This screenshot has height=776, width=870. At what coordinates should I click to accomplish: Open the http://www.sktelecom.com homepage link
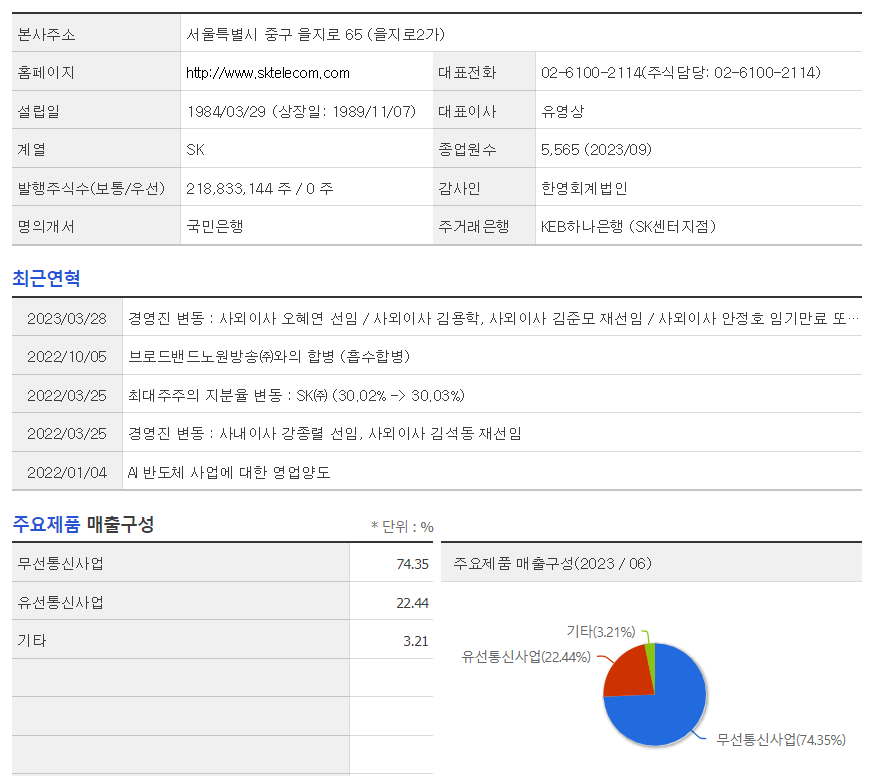(267, 73)
